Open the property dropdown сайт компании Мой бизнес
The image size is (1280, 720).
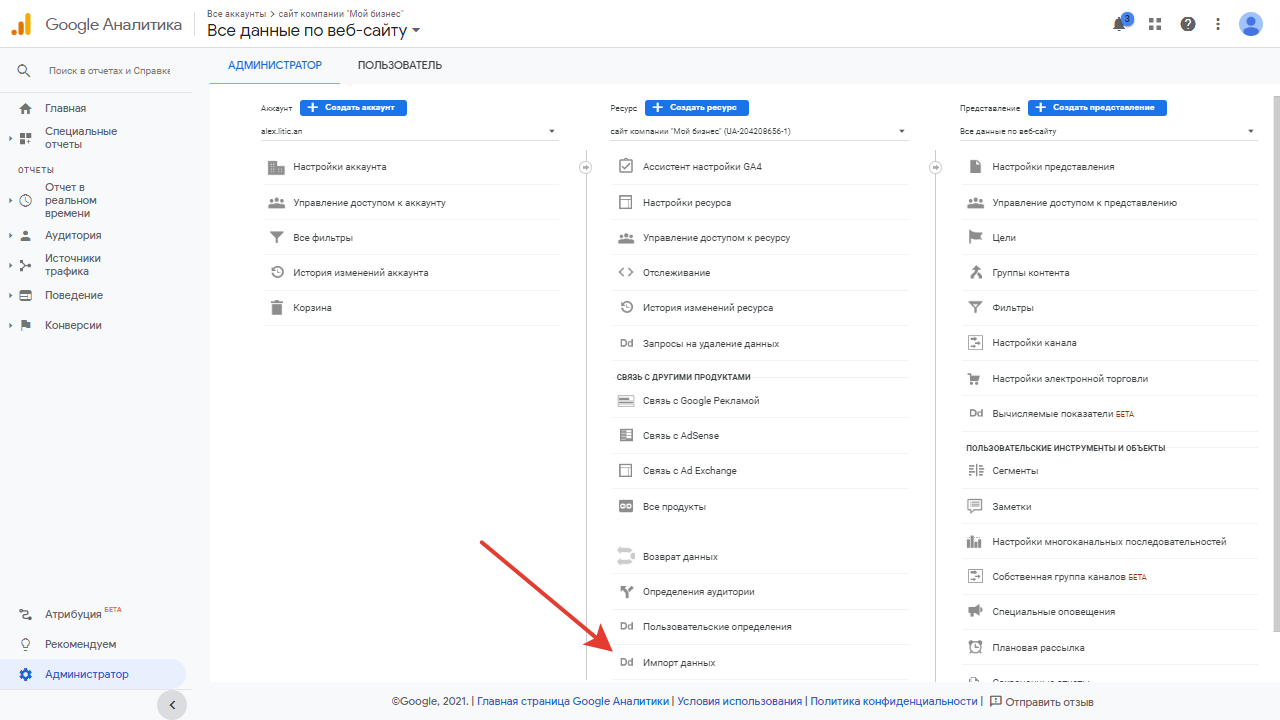tap(759, 131)
